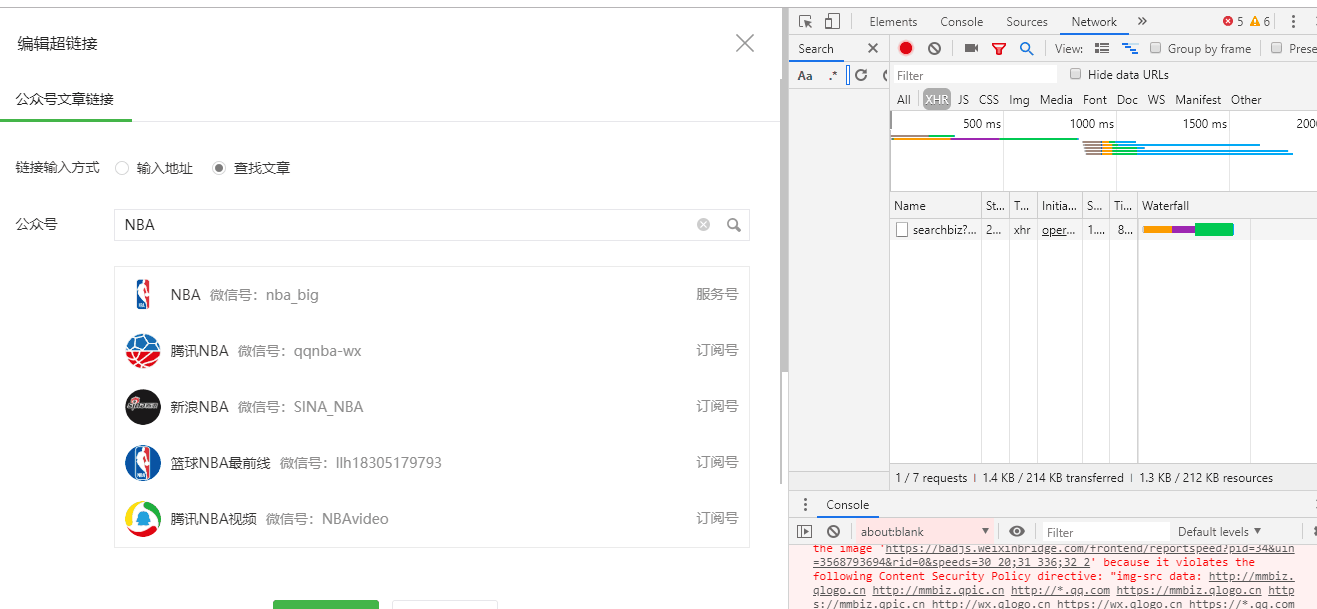
Task: Select 公众号文章链接 tab
Action: click(x=65, y=99)
